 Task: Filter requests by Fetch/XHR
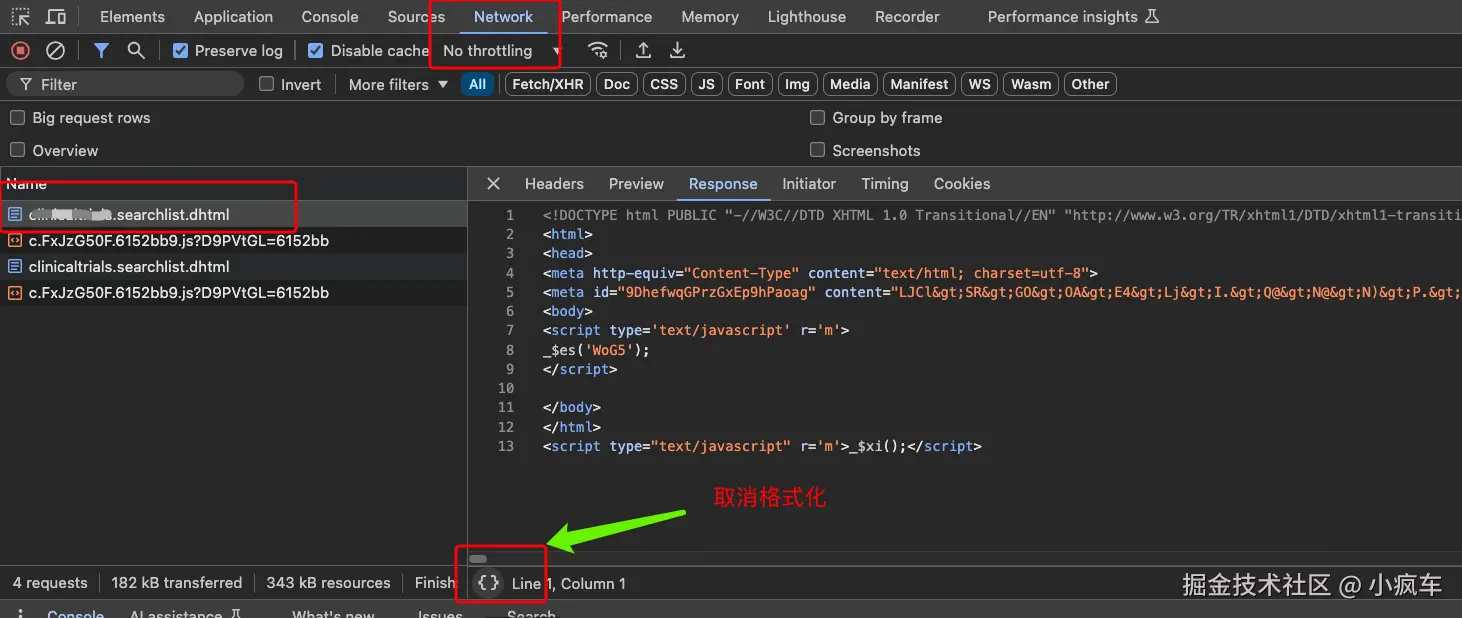(547, 84)
